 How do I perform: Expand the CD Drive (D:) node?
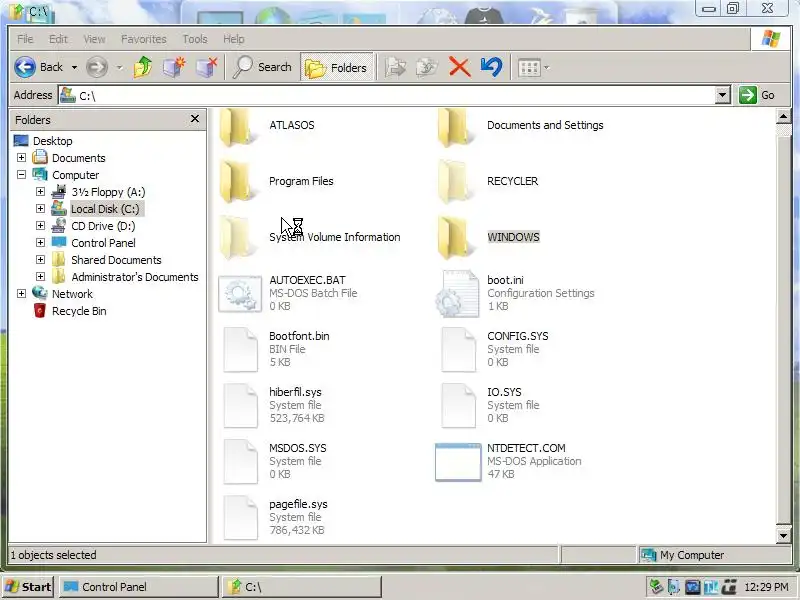click(x=40, y=226)
